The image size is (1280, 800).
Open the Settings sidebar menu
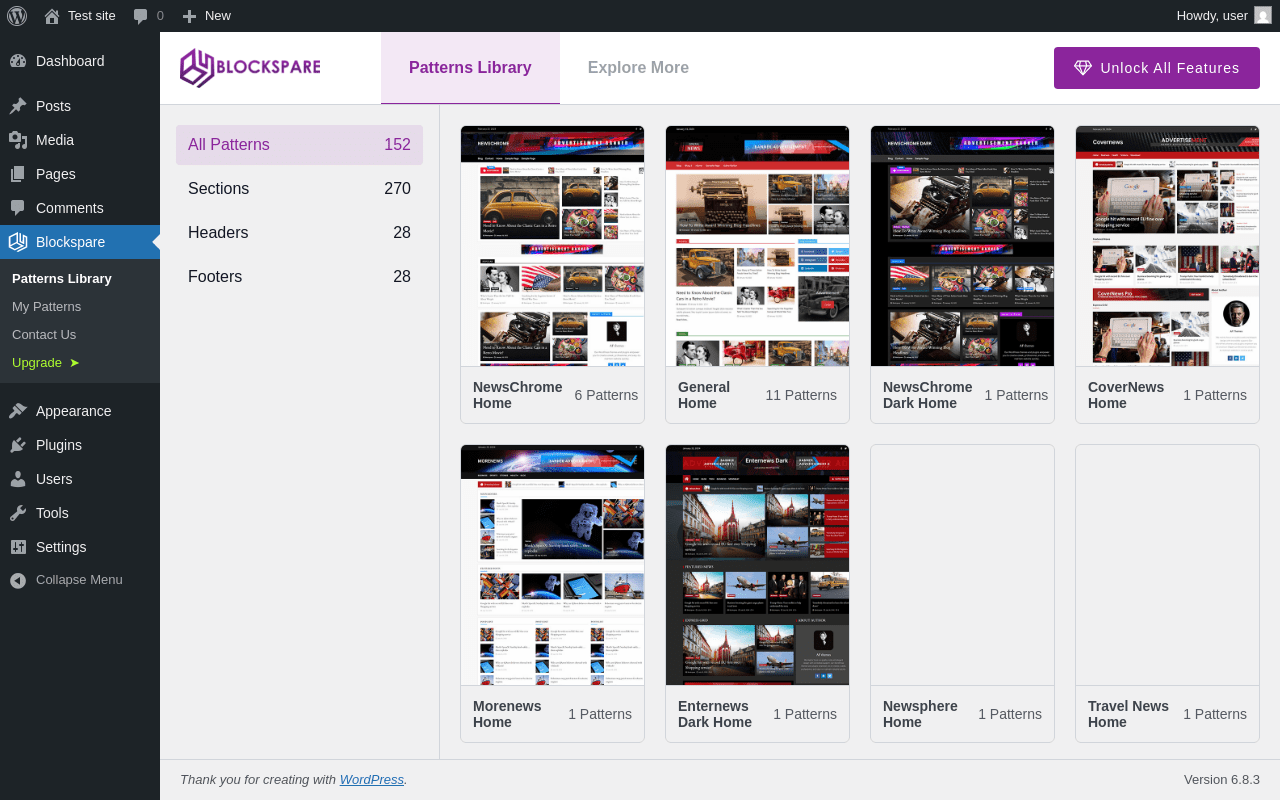point(61,547)
